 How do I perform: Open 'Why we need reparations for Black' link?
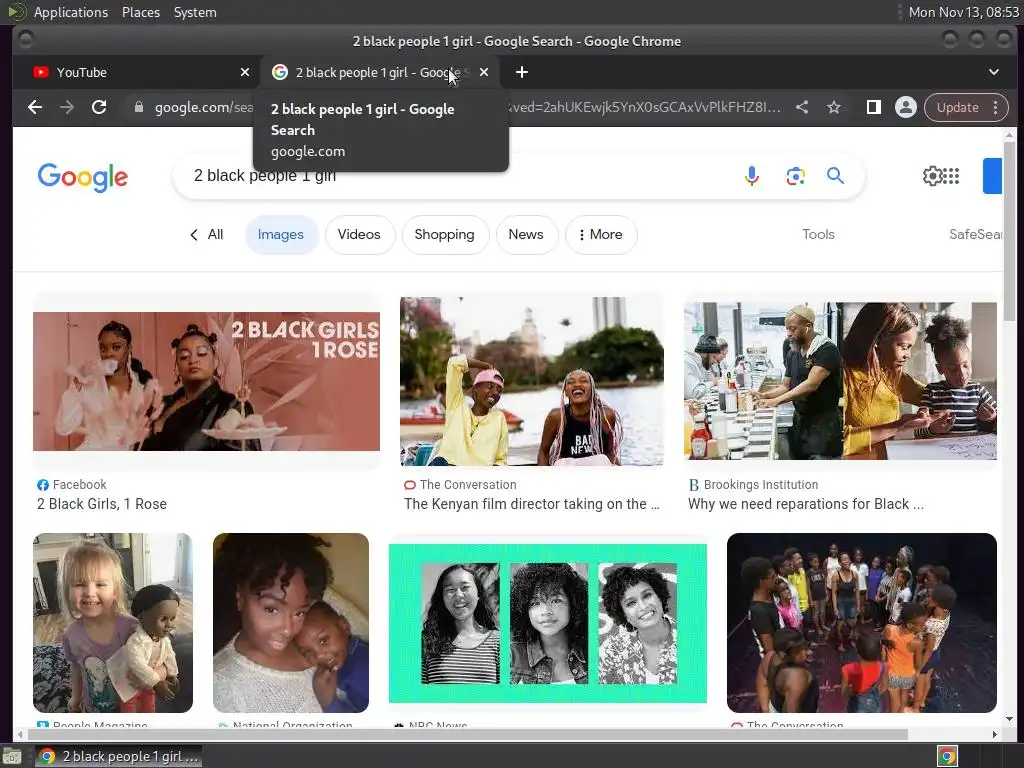806,504
